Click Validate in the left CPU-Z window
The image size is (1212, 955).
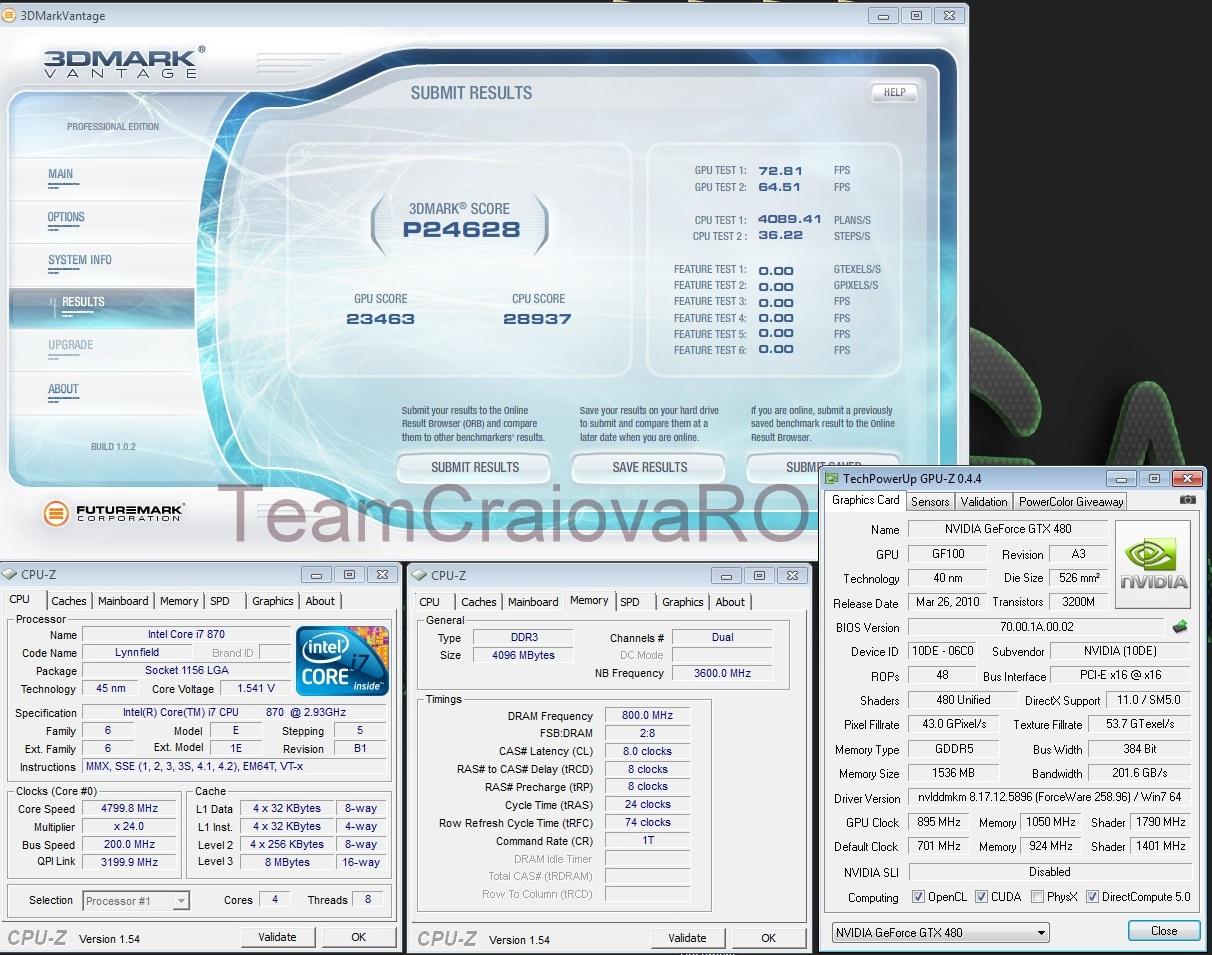click(x=277, y=937)
